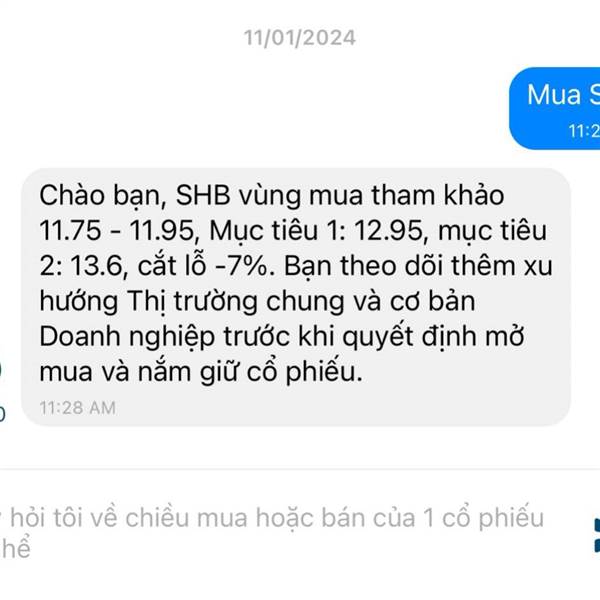This screenshot has width=600, height=600.
Task: Tap the words 'Thị trường chung' in reply
Action: coord(236,302)
